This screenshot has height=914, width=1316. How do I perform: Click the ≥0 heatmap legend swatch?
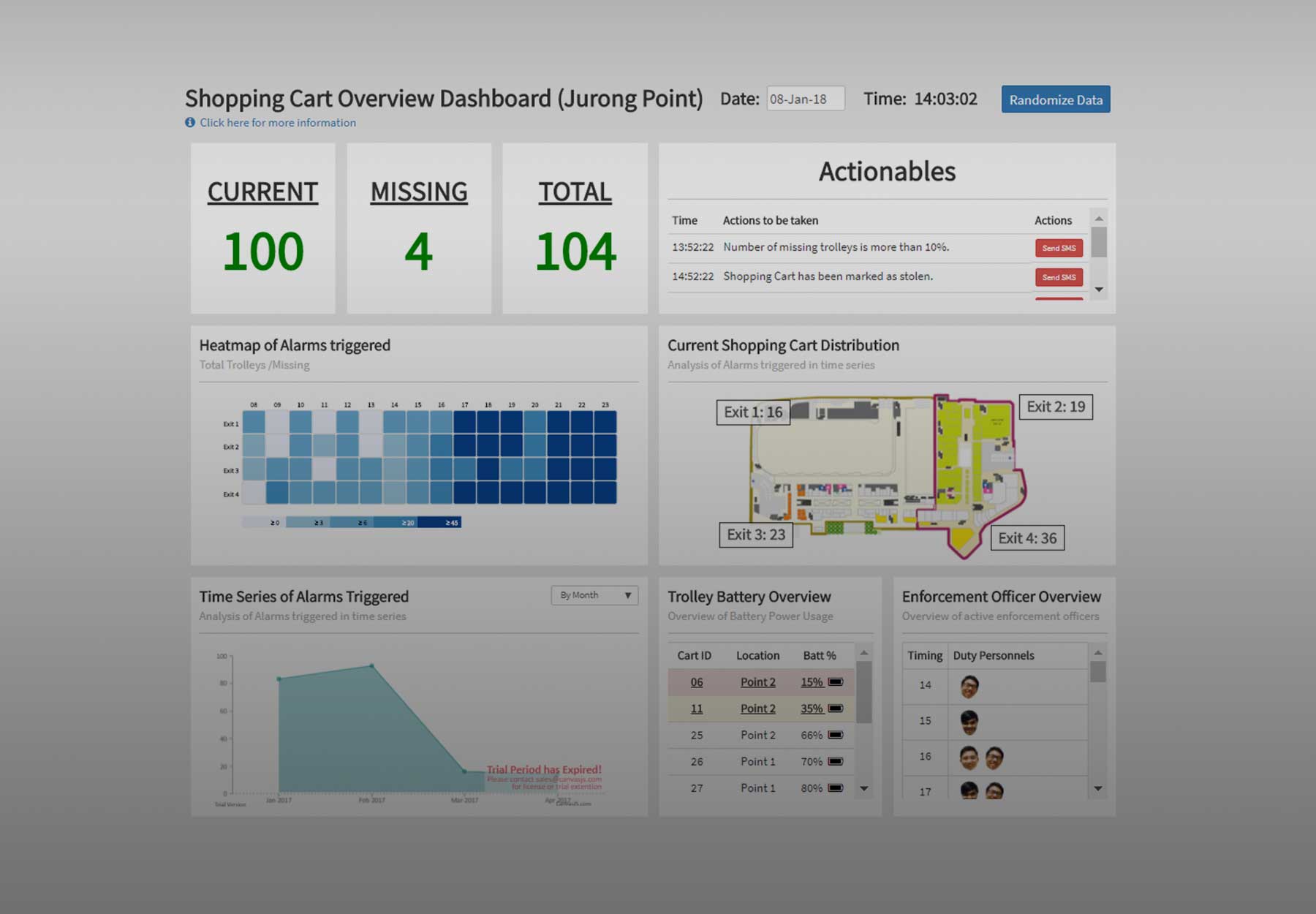[264, 522]
